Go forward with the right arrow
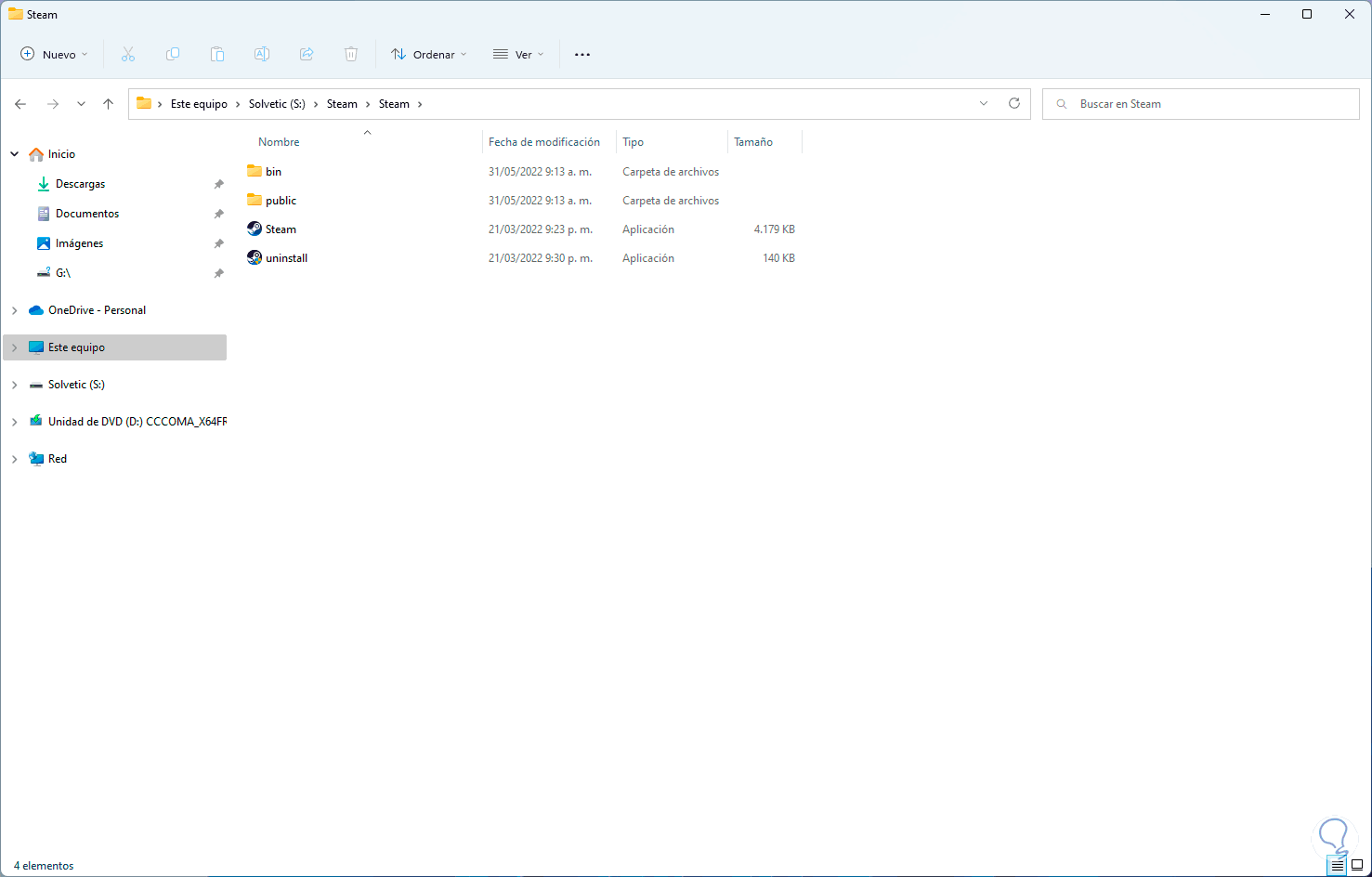Viewport: 1372px width, 877px height. pos(53,104)
